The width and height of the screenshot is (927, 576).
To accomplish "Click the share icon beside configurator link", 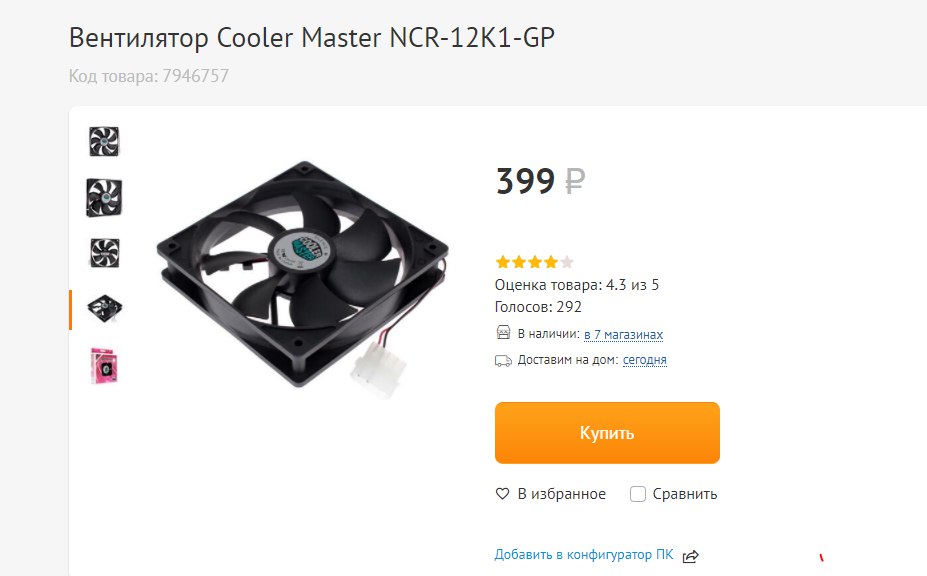I will point(691,556).
